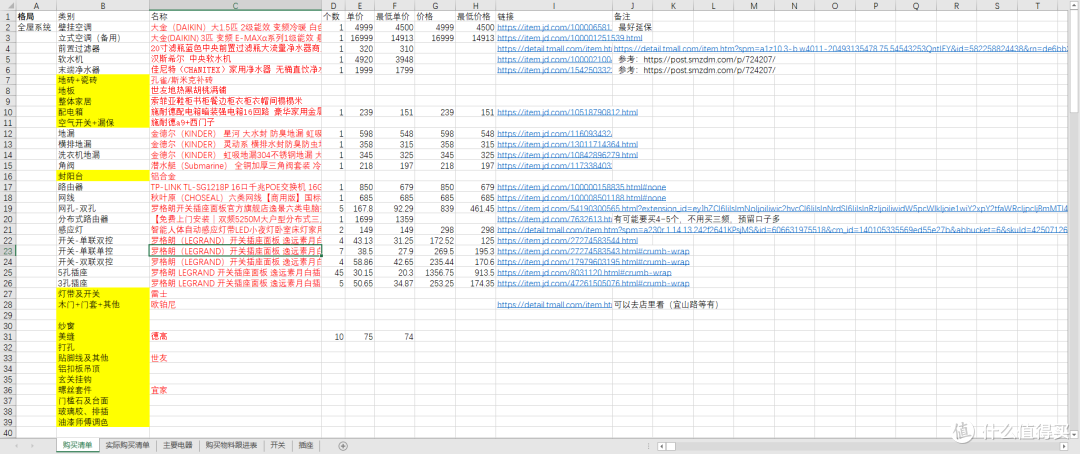Screen dimensions: 1080x454
Task: Select the 全屋系统 cell
Action: pyautogui.click(x=36, y=27)
